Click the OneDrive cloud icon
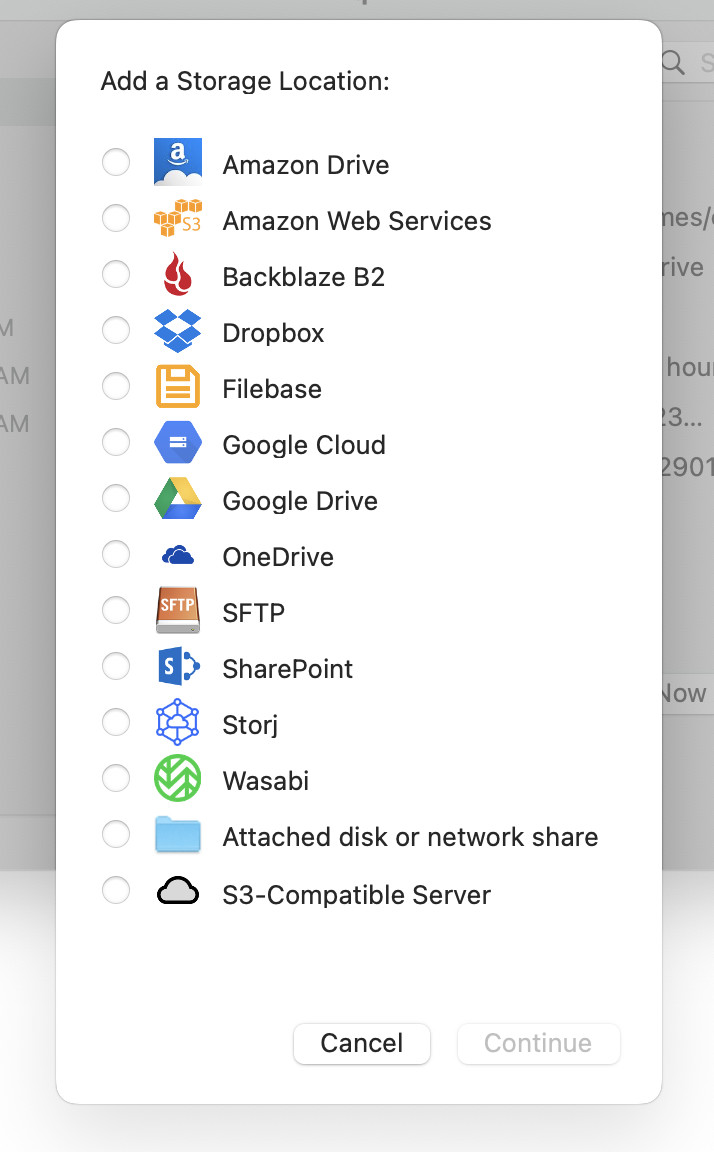The width and height of the screenshot is (714, 1152). [x=178, y=555]
